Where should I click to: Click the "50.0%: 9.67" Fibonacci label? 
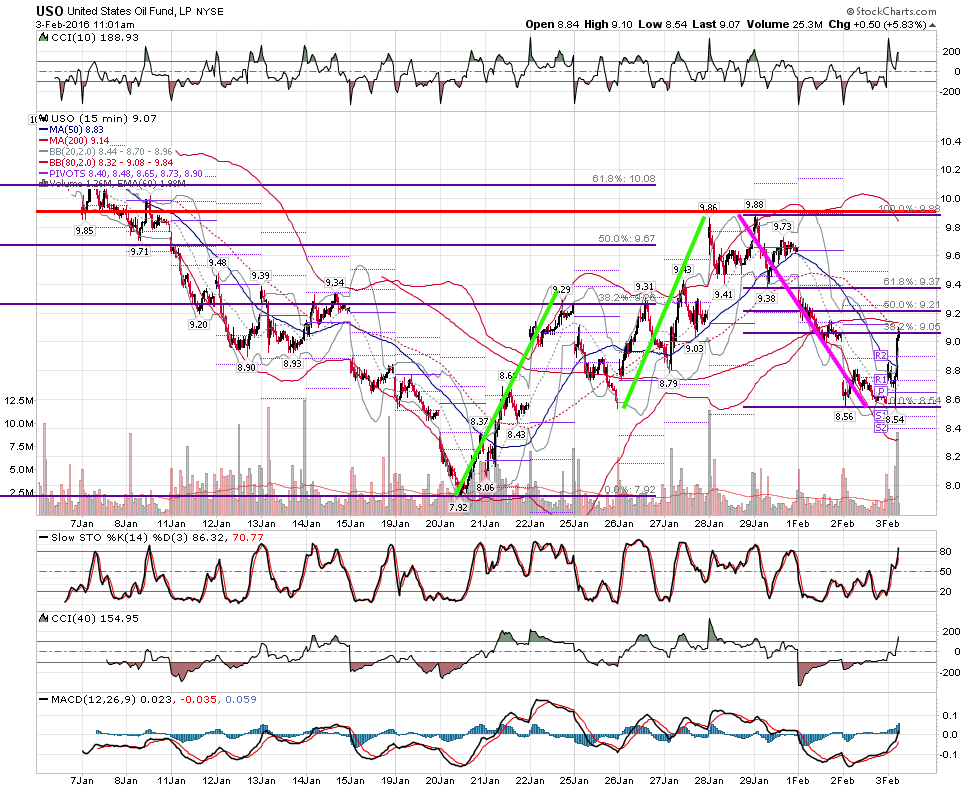[x=627, y=239]
